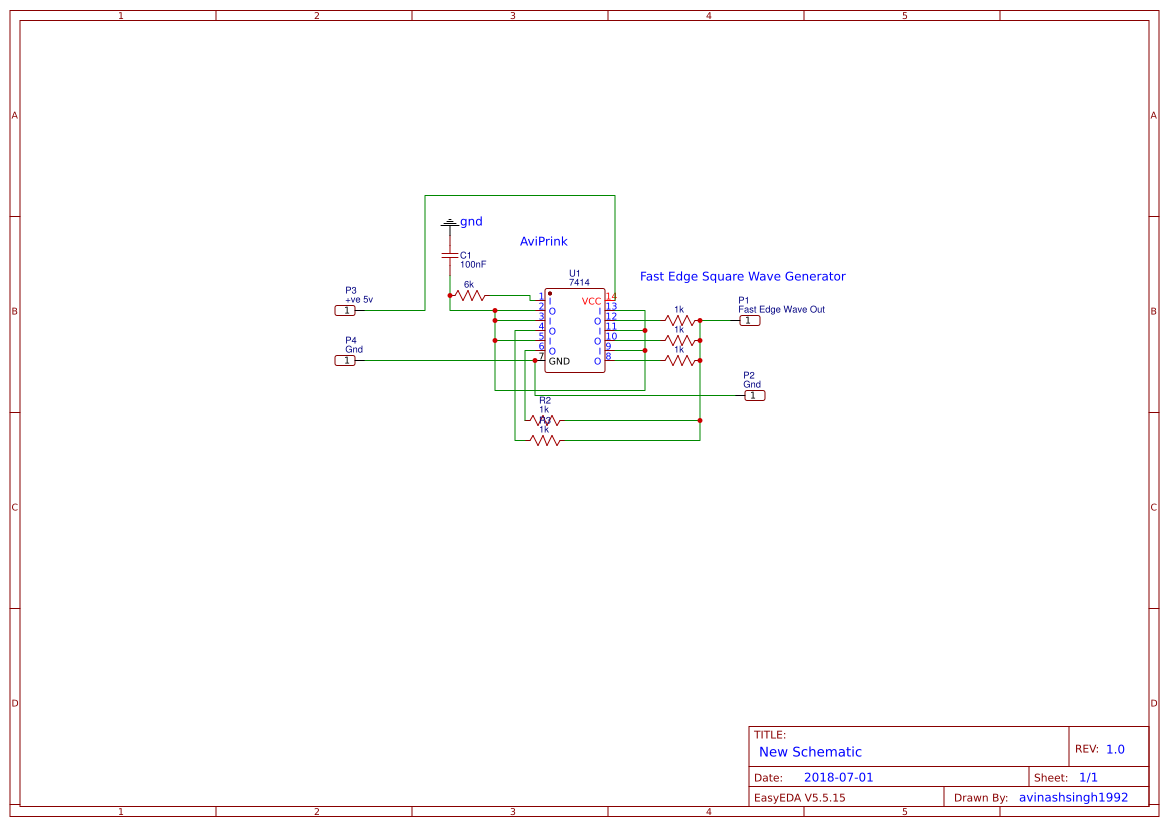The width and height of the screenshot is (1169, 827).
Task: Select the "100nF" capacitor value
Action: (473, 265)
